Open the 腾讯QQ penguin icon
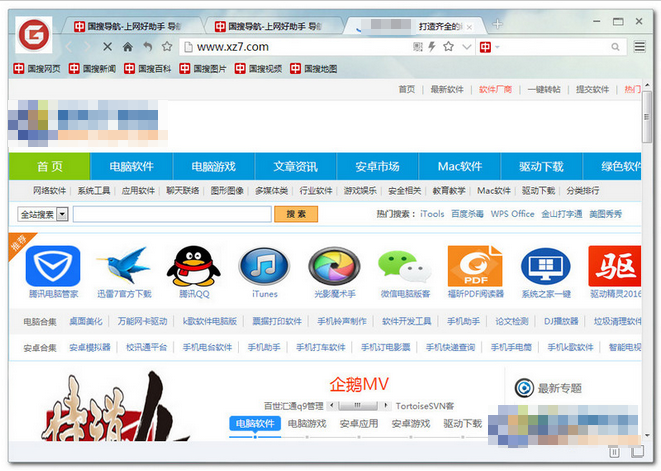This screenshot has height=471, width=661. [193, 266]
